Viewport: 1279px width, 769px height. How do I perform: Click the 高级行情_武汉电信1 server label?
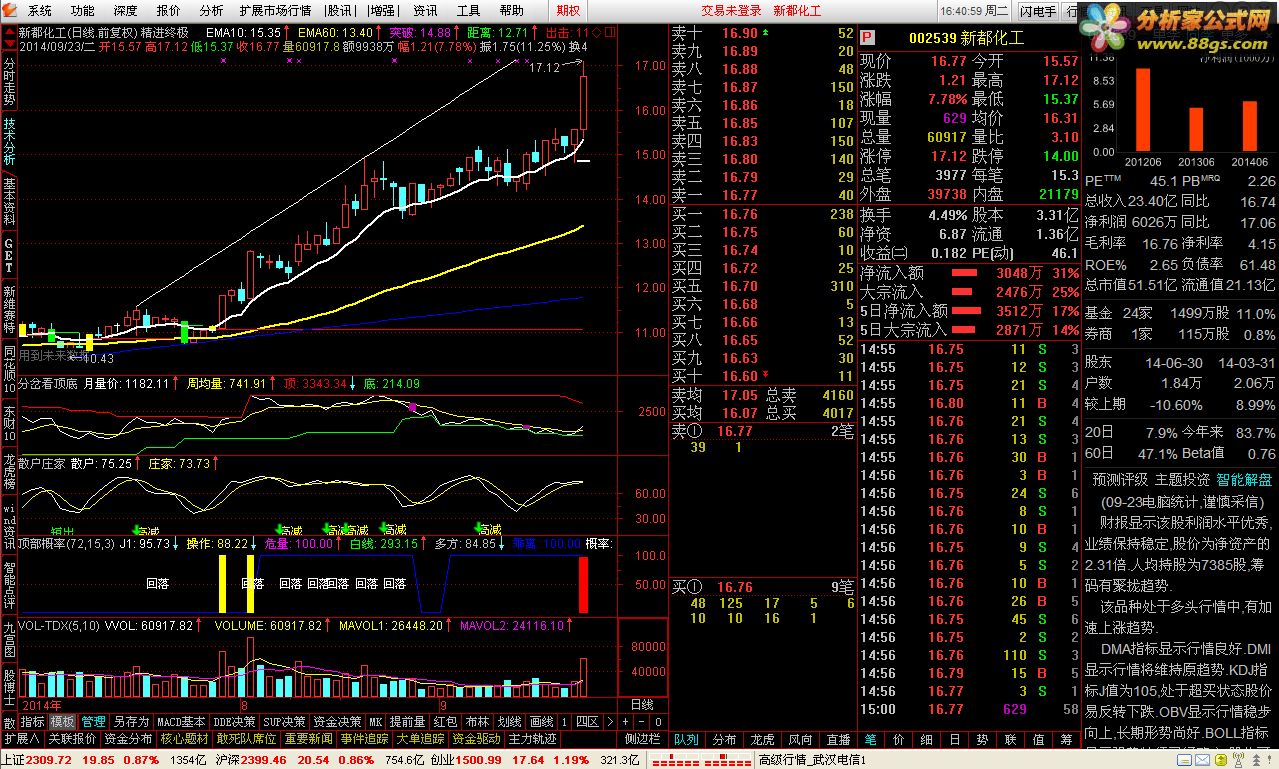coord(811,761)
